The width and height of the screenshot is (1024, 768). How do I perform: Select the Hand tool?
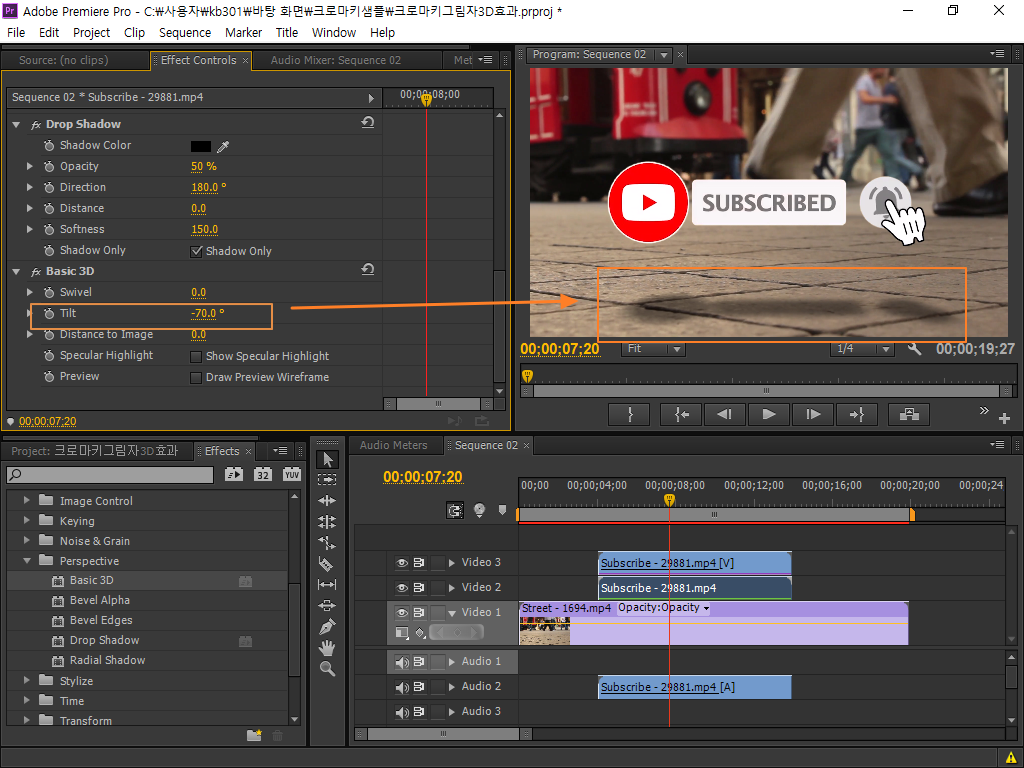(x=327, y=648)
